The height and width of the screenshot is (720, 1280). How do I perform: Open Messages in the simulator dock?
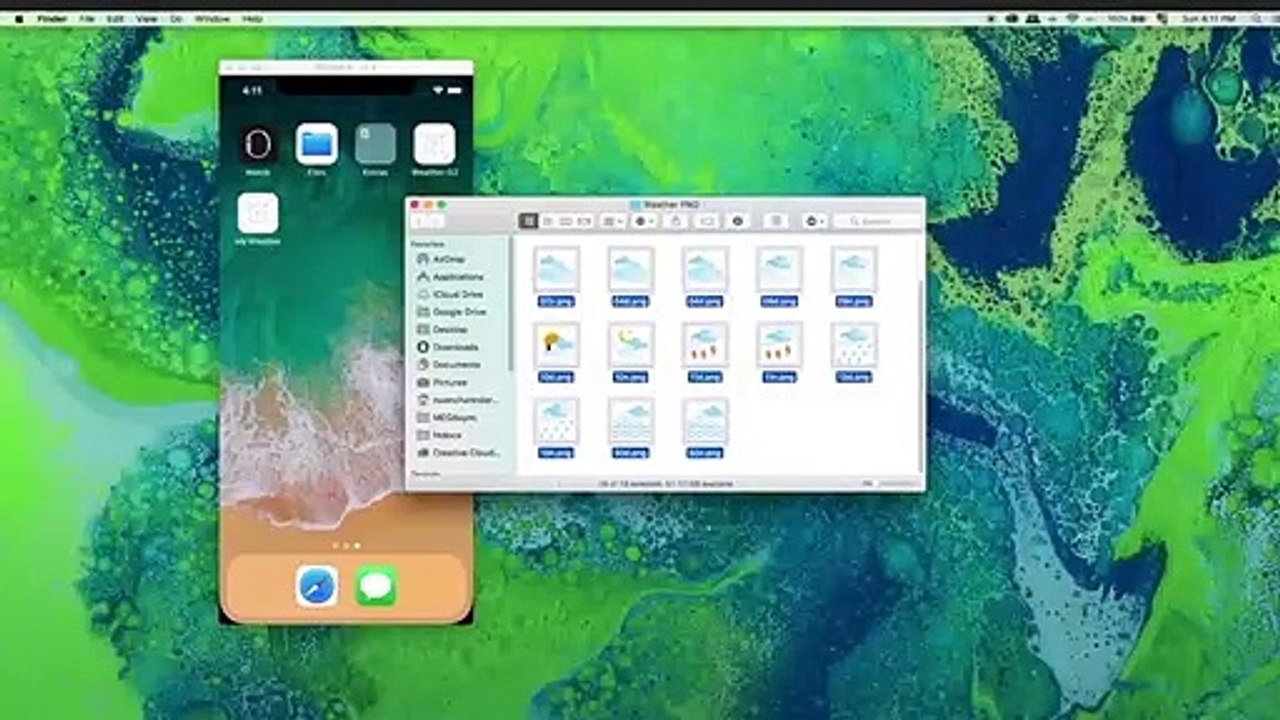[376, 586]
